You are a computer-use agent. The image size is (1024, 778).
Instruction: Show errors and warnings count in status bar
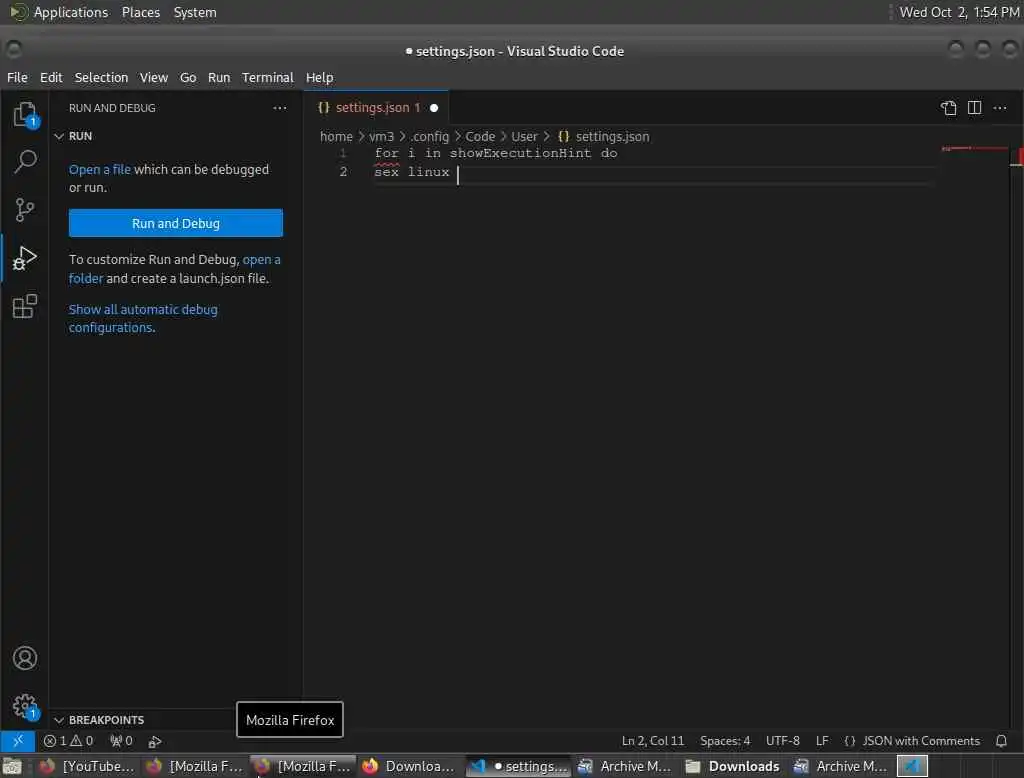(x=69, y=741)
